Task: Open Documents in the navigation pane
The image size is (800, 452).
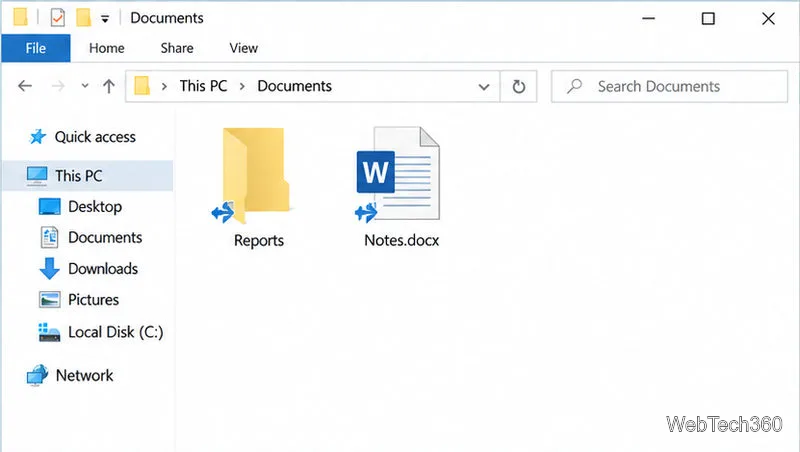Action: pos(105,238)
